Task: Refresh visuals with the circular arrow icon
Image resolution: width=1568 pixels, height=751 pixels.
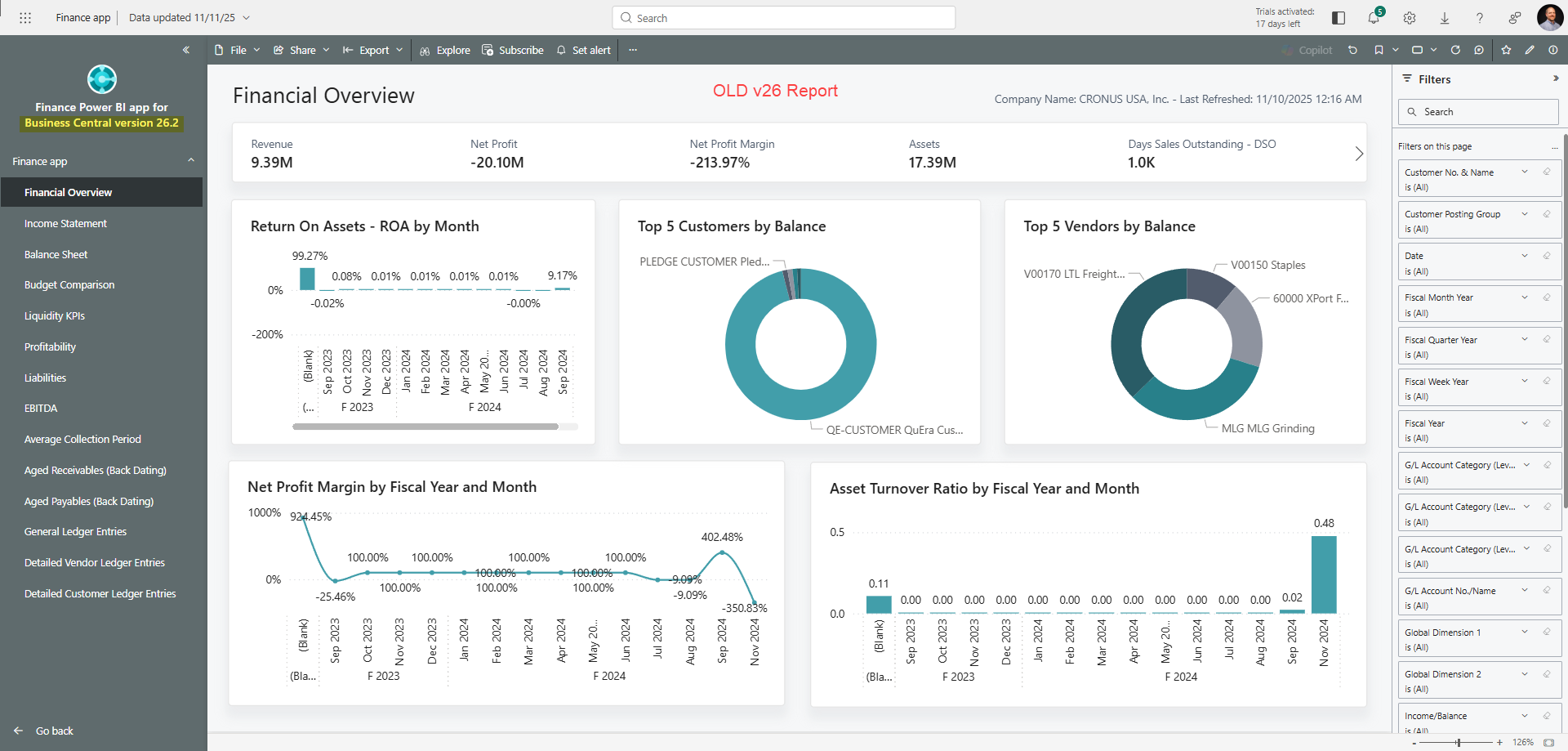Action: (1455, 50)
